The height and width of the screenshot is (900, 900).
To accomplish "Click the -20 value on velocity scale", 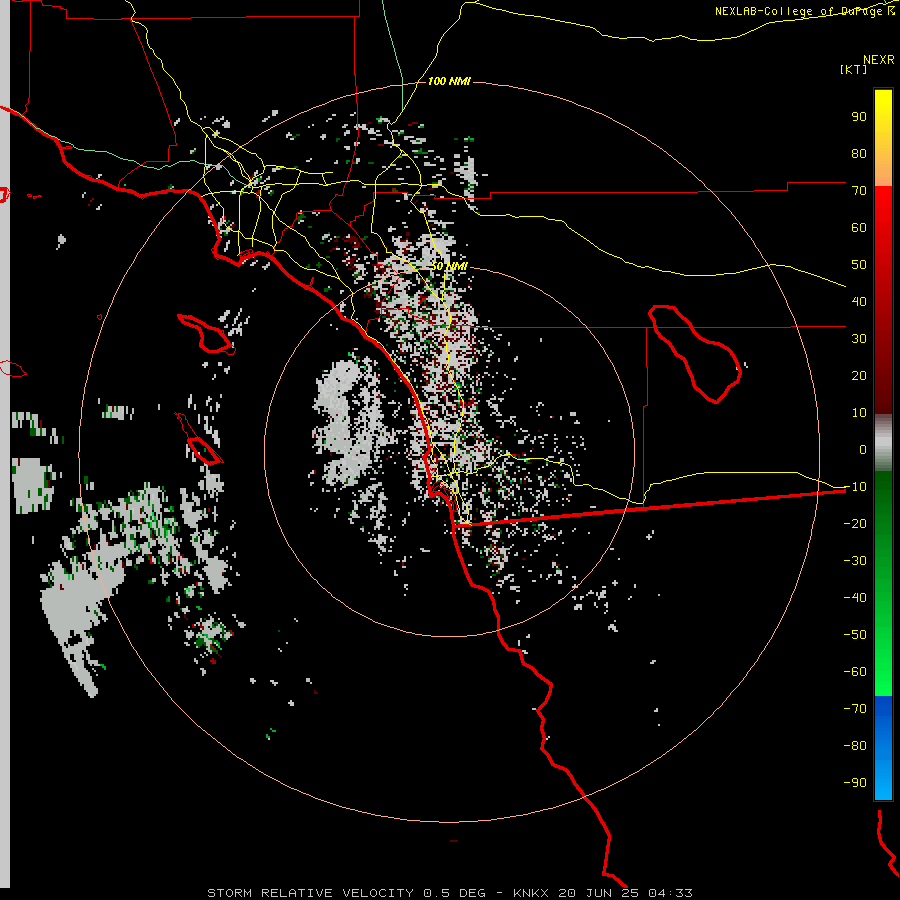I will 855,524.
